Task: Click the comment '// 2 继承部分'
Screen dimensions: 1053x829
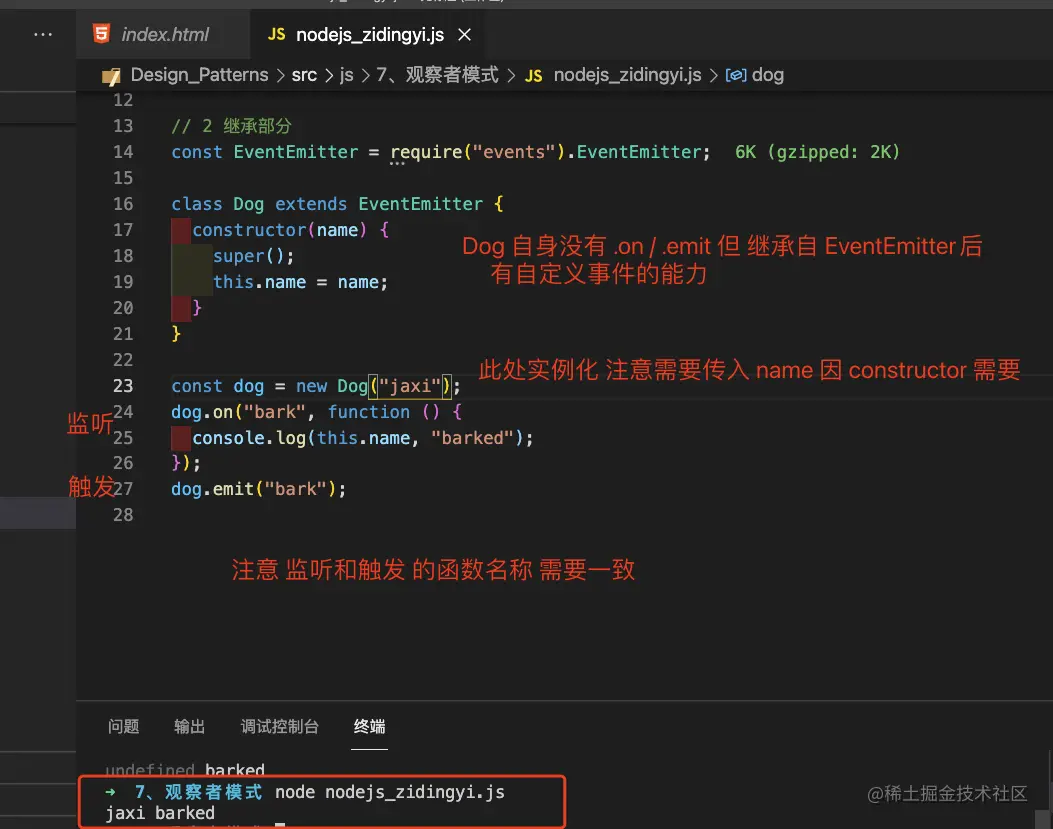Action: point(231,126)
